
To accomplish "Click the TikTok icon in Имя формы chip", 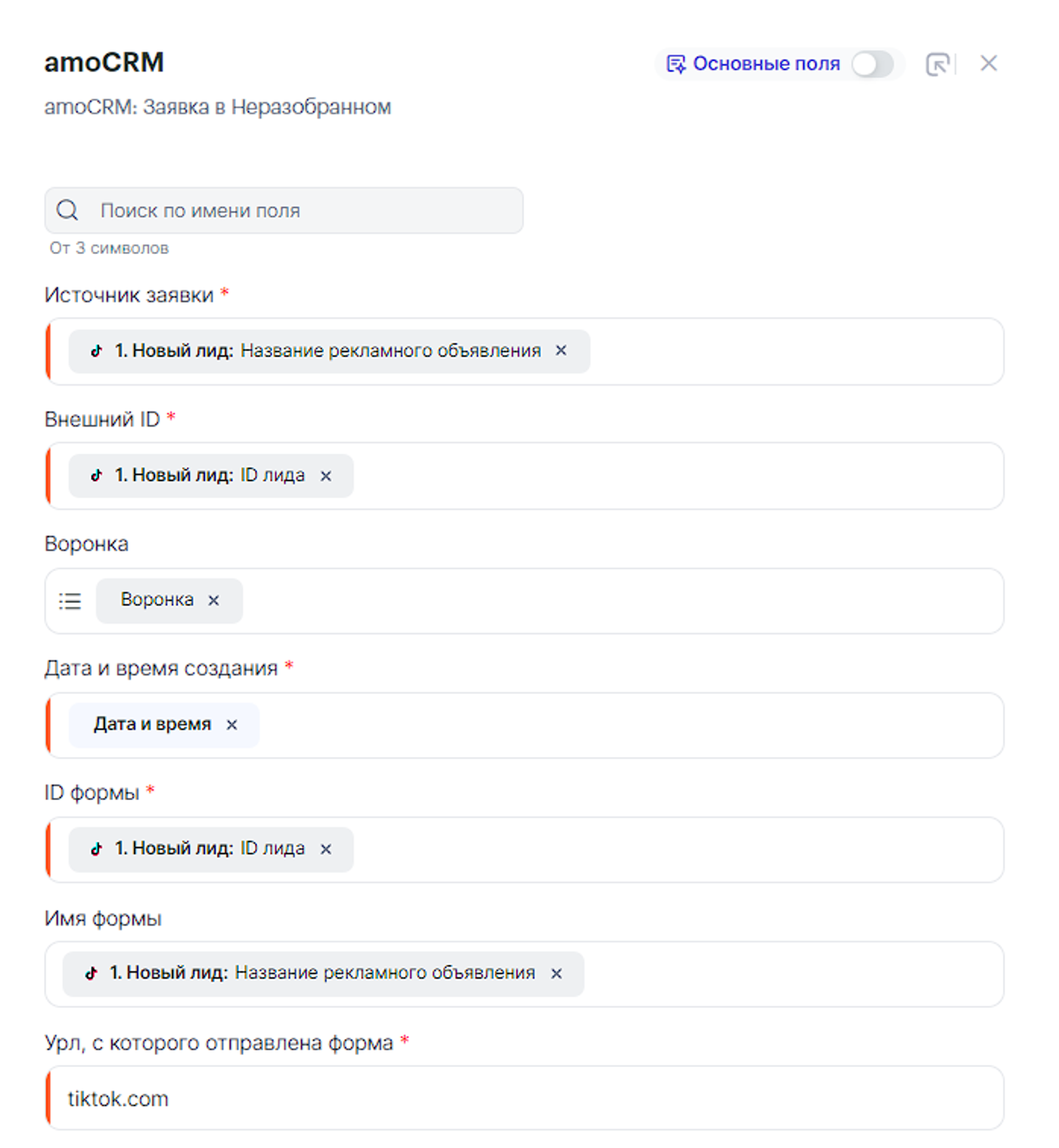I will (92, 973).
